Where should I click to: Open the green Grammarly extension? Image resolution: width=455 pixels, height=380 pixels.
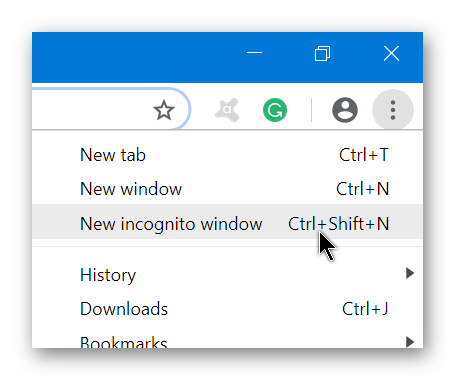click(x=275, y=110)
